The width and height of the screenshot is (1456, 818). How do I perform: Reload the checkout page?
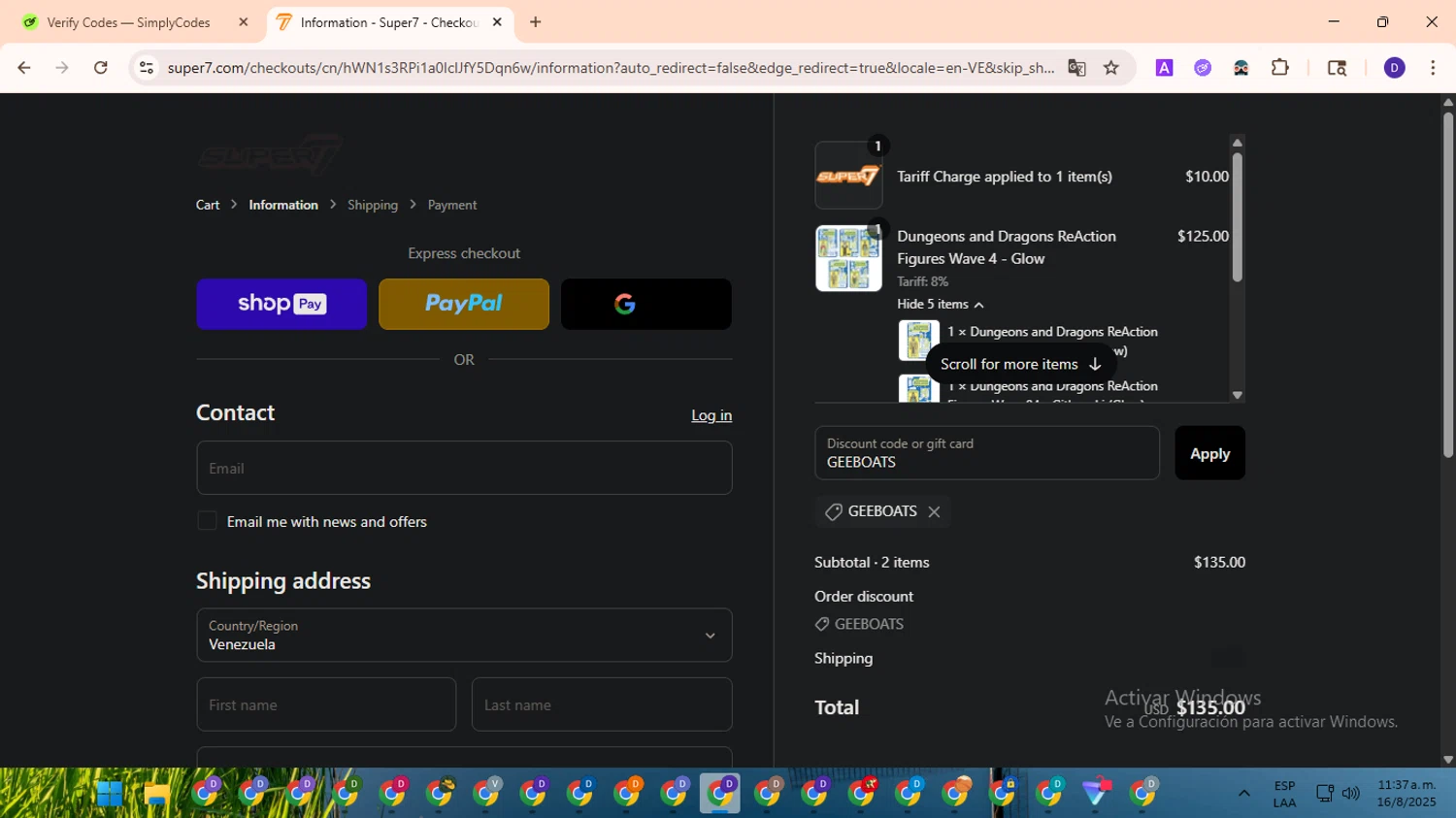pyautogui.click(x=101, y=68)
